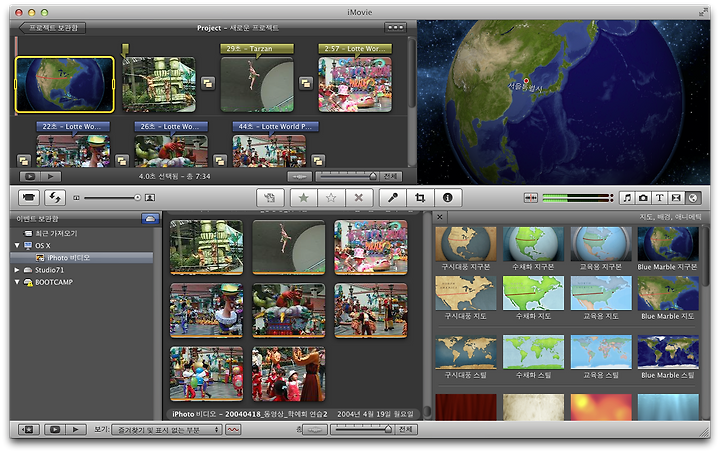Screen dimensions: 720x453
Task: Hide the event library list
Action: [28, 430]
